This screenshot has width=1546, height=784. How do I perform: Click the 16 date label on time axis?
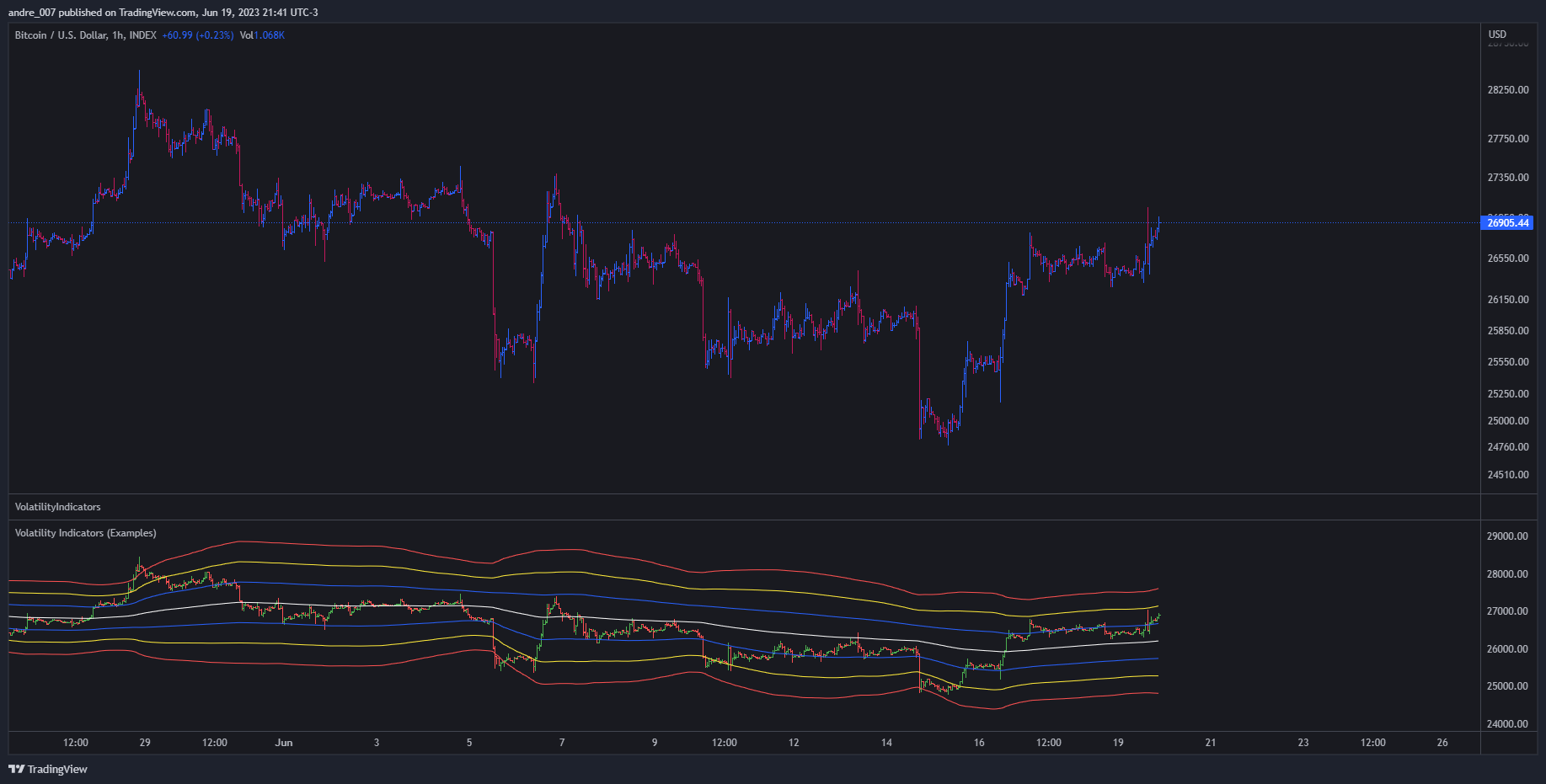click(x=979, y=743)
